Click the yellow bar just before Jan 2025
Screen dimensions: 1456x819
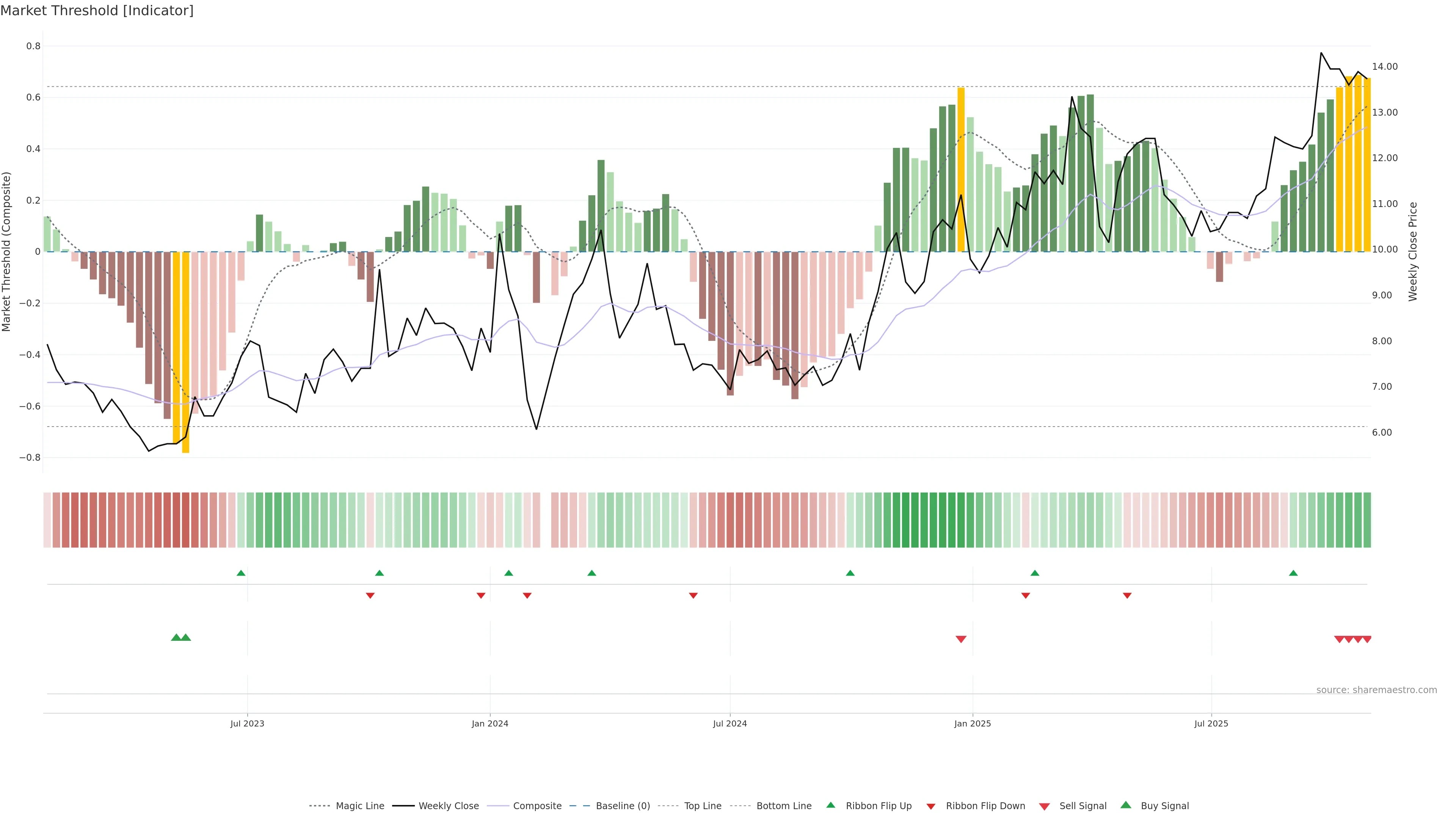[x=961, y=169]
